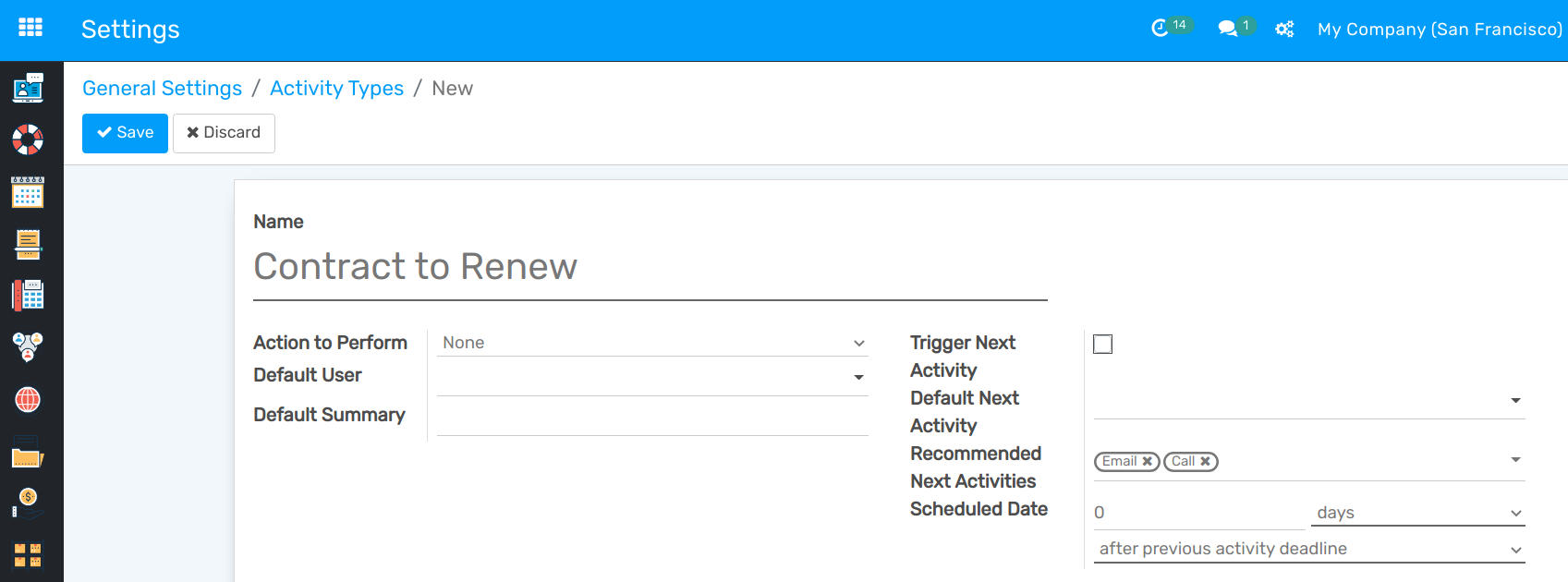Open the after previous activity deadline dropdown
This screenshot has height=582, width=1568.
click(x=1309, y=549)
